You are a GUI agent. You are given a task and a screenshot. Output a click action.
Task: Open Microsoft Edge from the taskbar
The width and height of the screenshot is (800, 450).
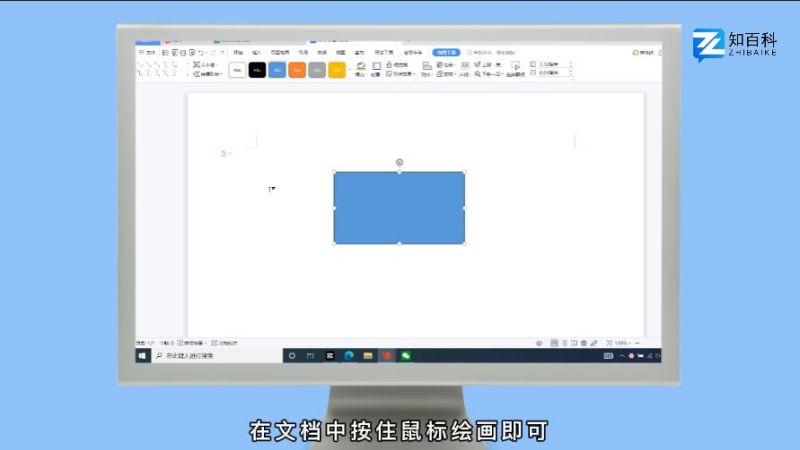(x=349, y=355)
